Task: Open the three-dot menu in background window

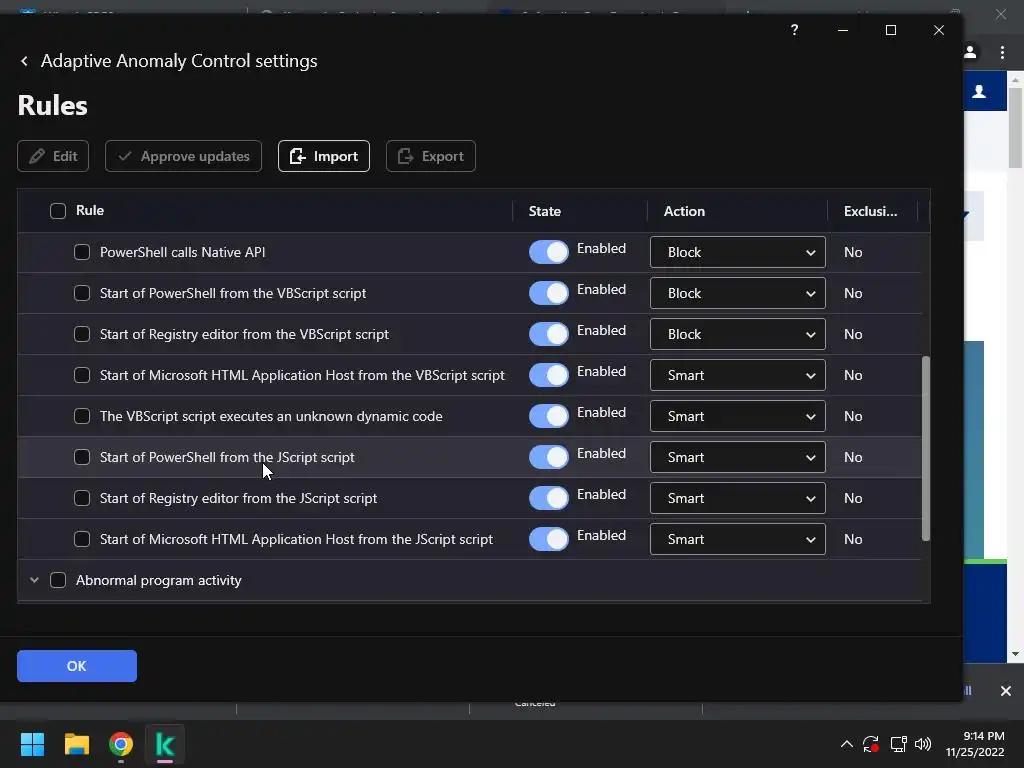Action: pyautogui.click(x=1002, y=52)
